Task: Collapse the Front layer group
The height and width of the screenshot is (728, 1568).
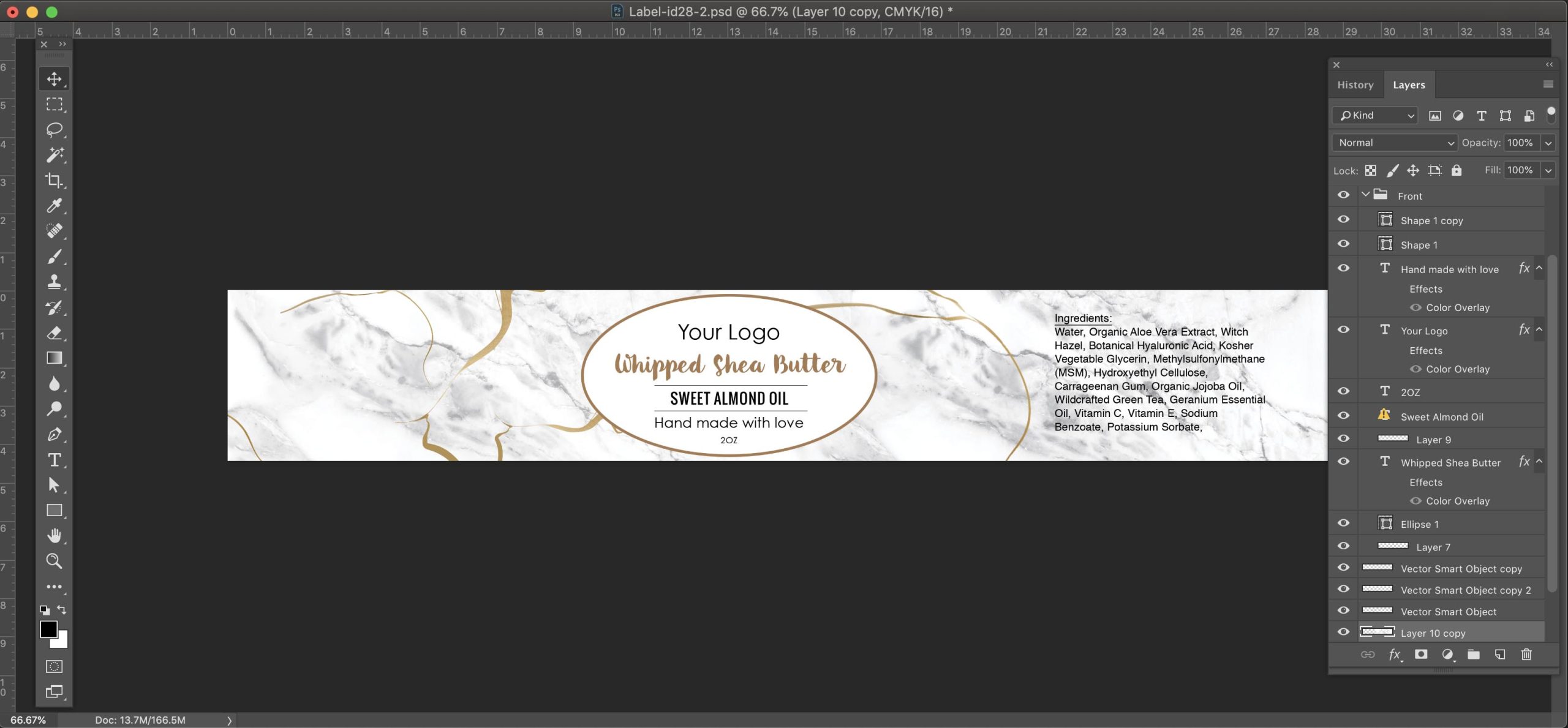Action: point(1365,195)
